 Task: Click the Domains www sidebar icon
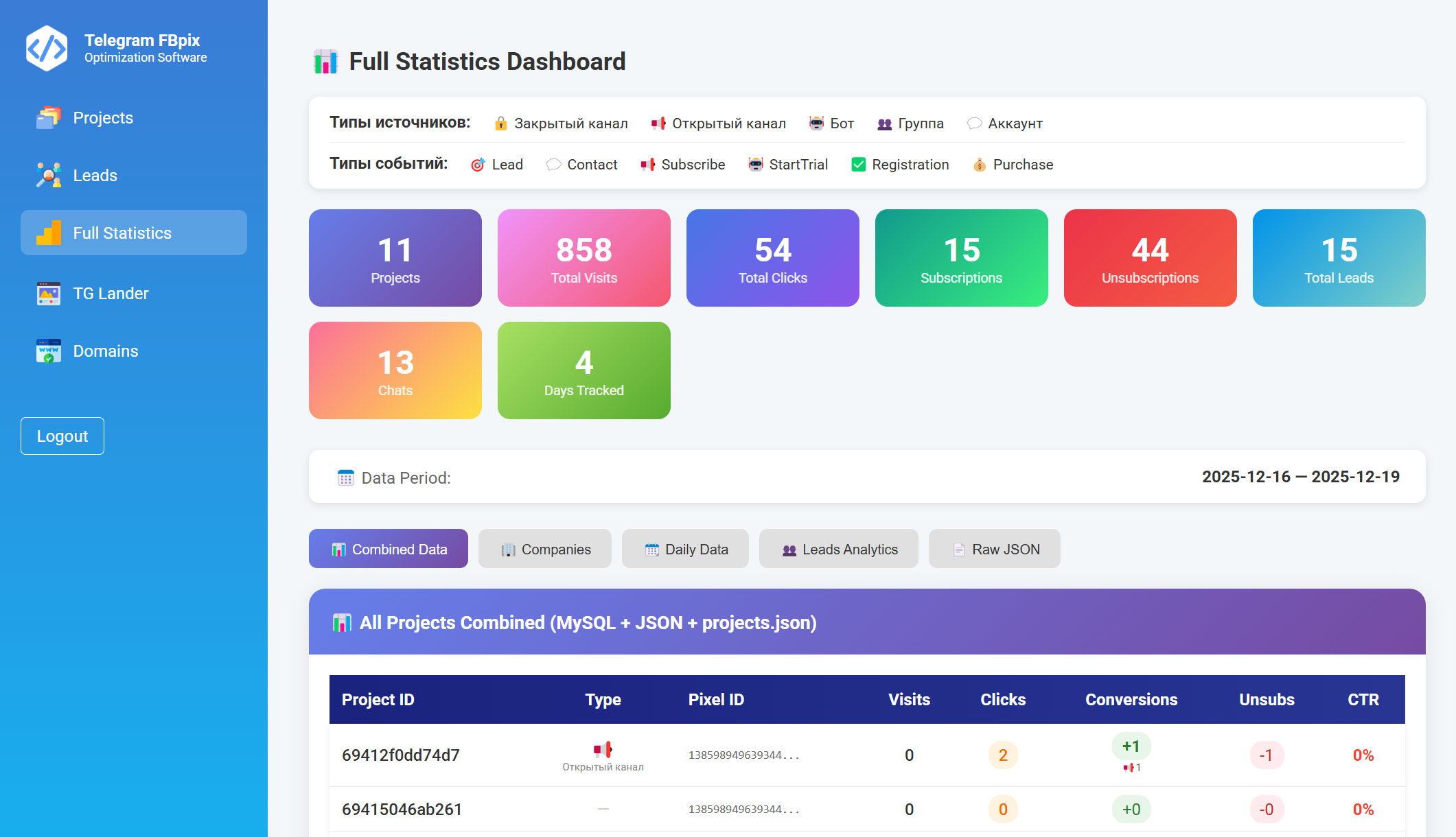click(x=49, y=351)
